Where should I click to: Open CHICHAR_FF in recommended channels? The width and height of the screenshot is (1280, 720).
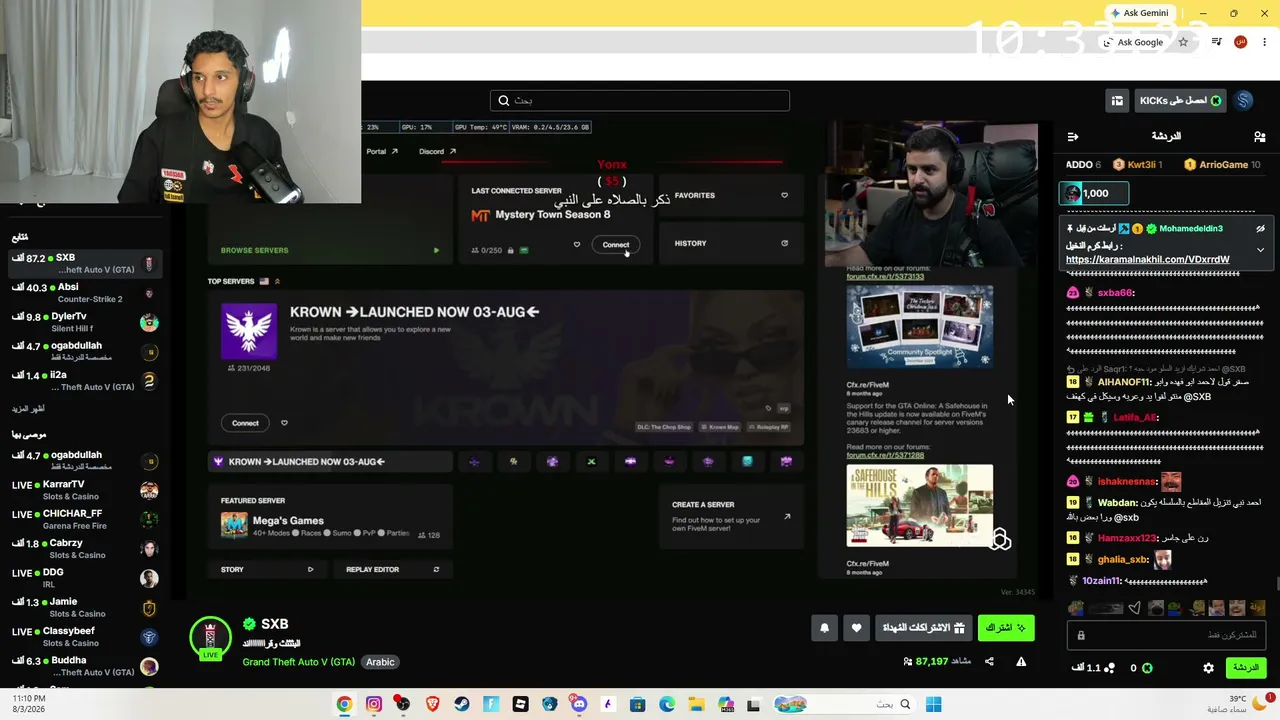click(x=85, y=519)
